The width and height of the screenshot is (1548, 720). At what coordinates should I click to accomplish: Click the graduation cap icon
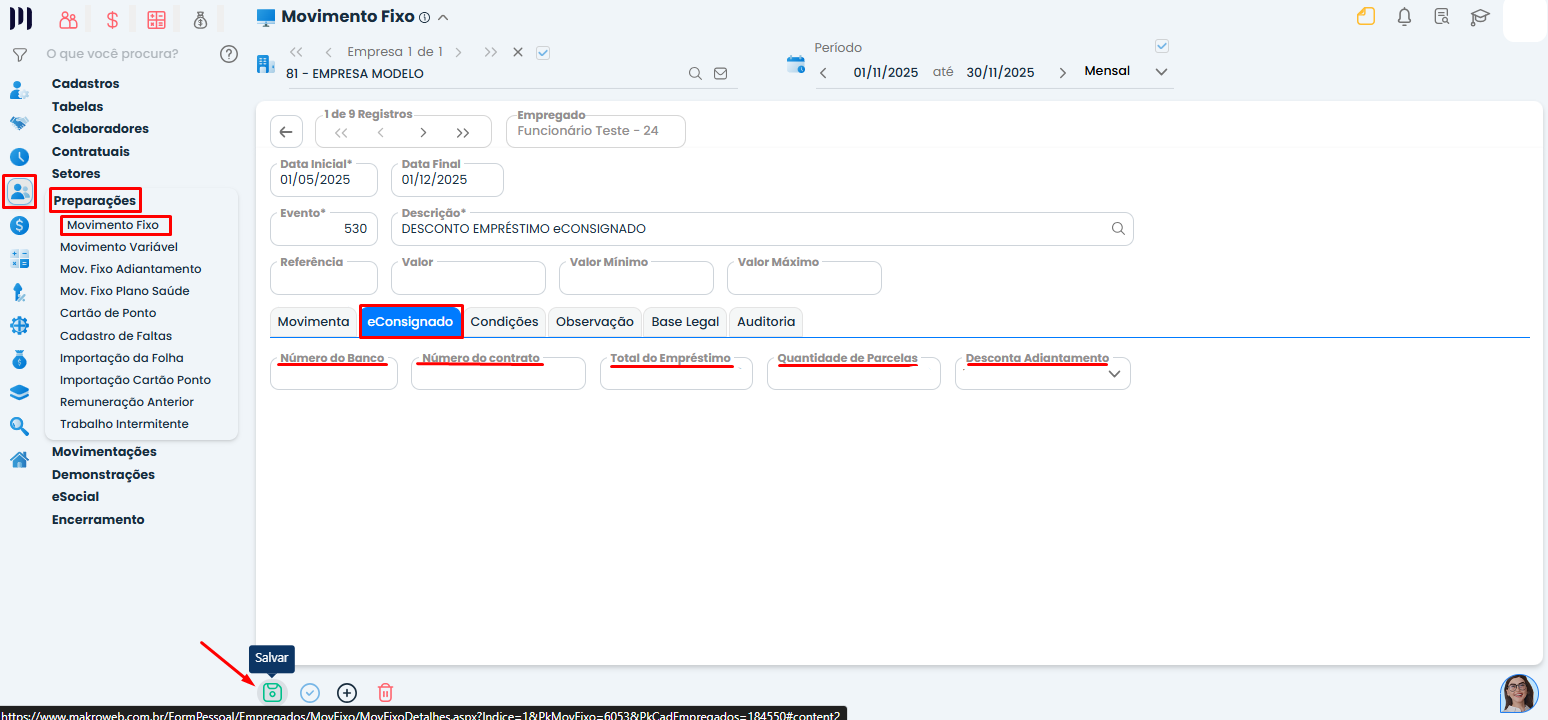pyautogui.click(x=1480, y=17)
